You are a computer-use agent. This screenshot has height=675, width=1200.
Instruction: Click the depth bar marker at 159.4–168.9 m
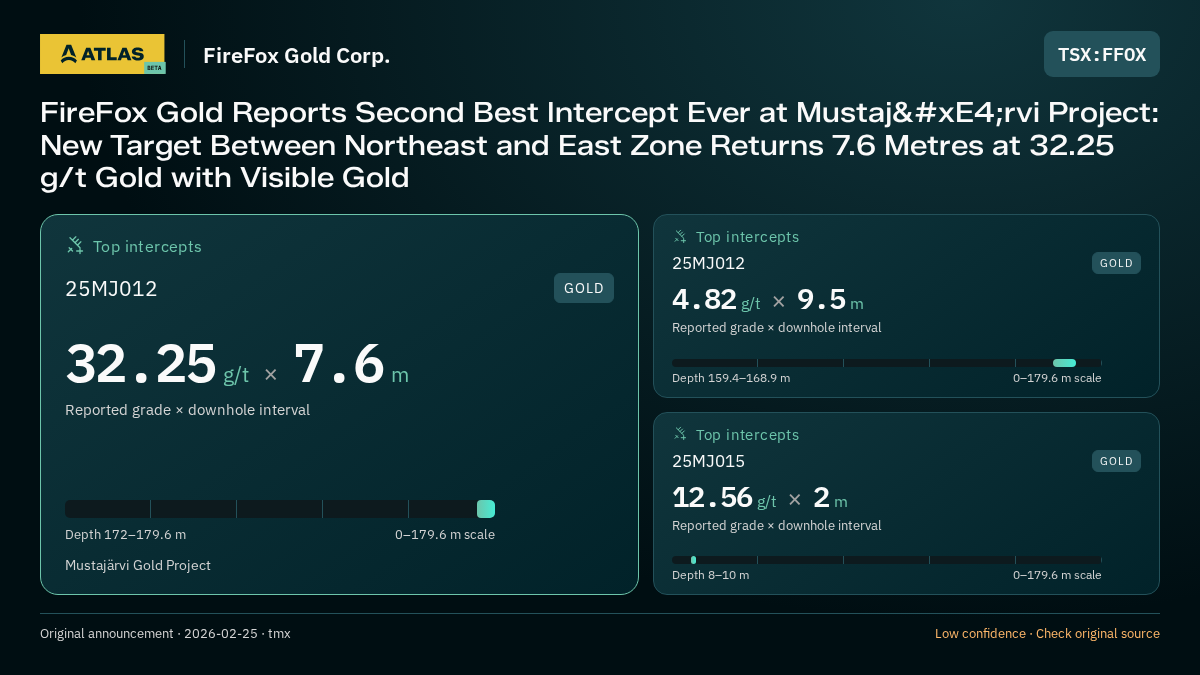pos(1065,363)
